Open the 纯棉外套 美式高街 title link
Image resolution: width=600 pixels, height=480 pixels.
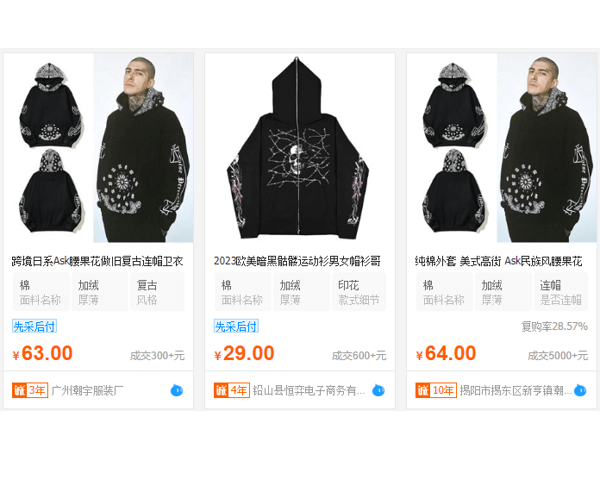[x=499, y=261]
